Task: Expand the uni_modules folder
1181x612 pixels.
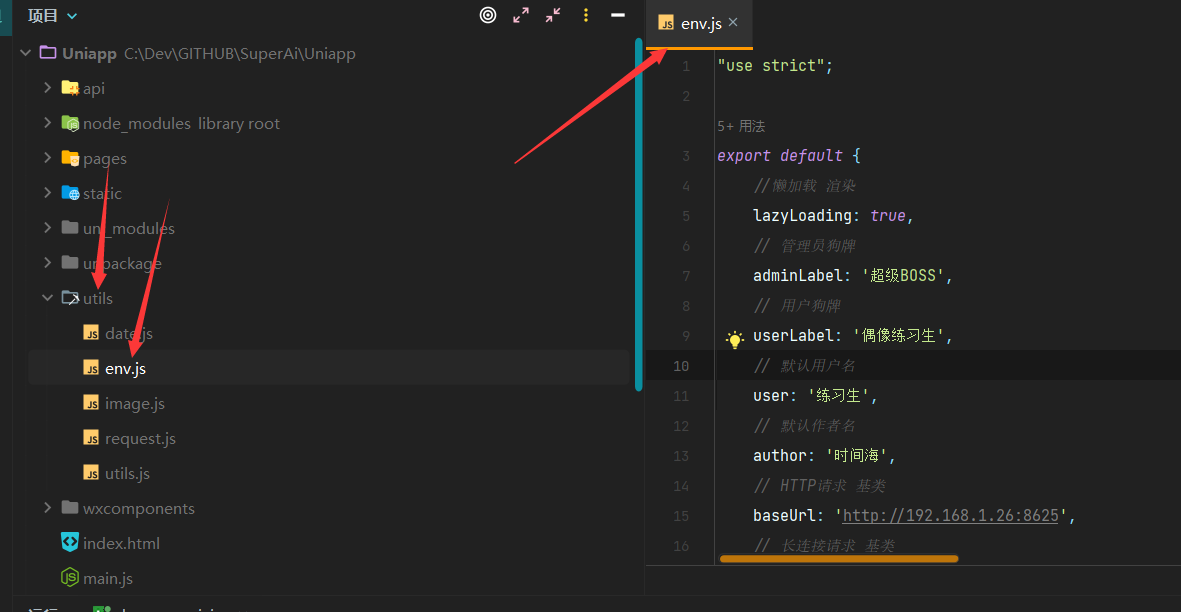Action: (47, 228)
